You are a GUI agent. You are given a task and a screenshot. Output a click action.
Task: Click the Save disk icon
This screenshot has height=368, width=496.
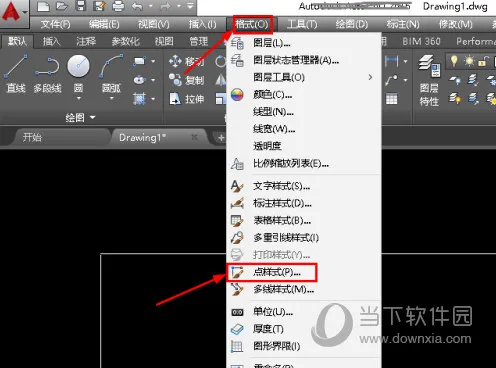(x=81, y=6)
